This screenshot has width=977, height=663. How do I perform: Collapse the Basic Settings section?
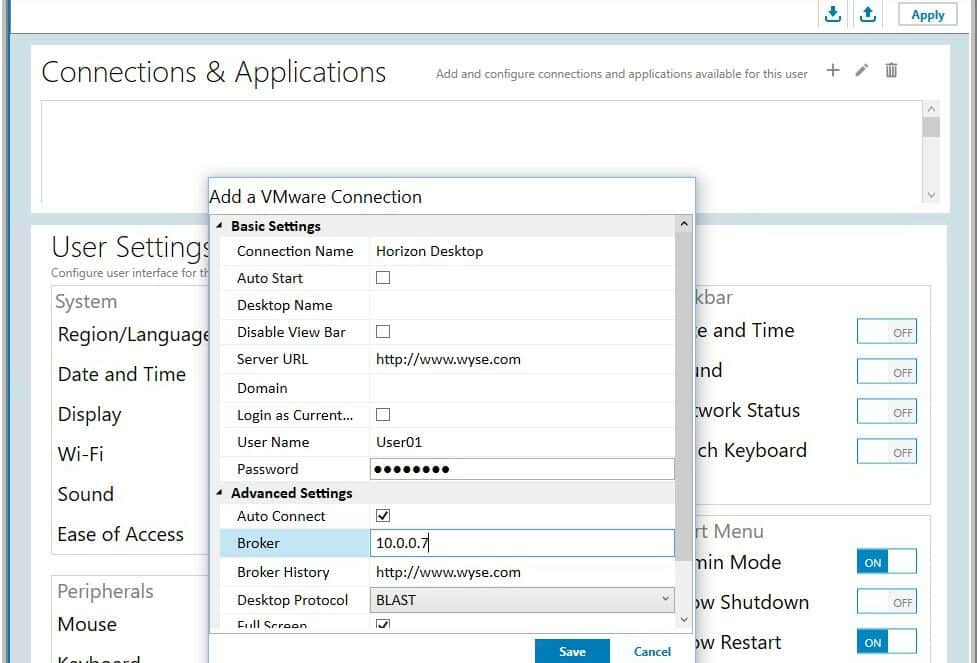(x=219, y=225)
